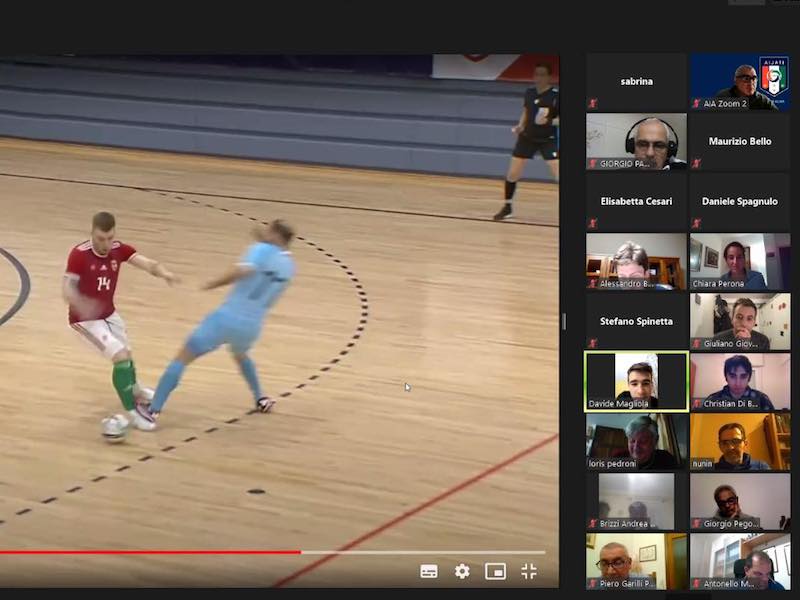Click the muted mic icon on Elisabetta Cesari's tile

pyautogui.click(x=593, y=223)
